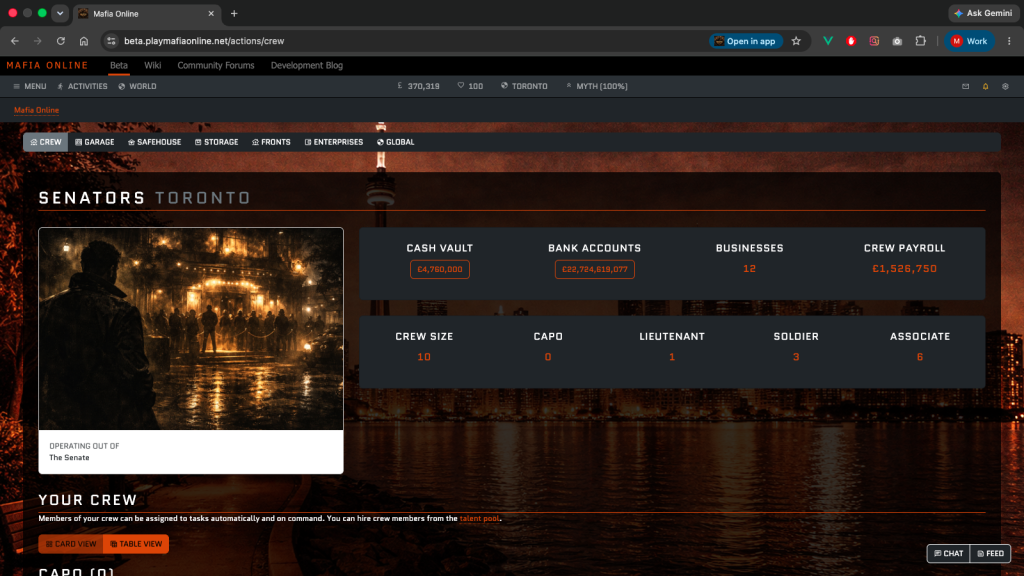Expand the tab search dropdown arrow
This screenshot has height=576, width=1024.
click(59, 13)
